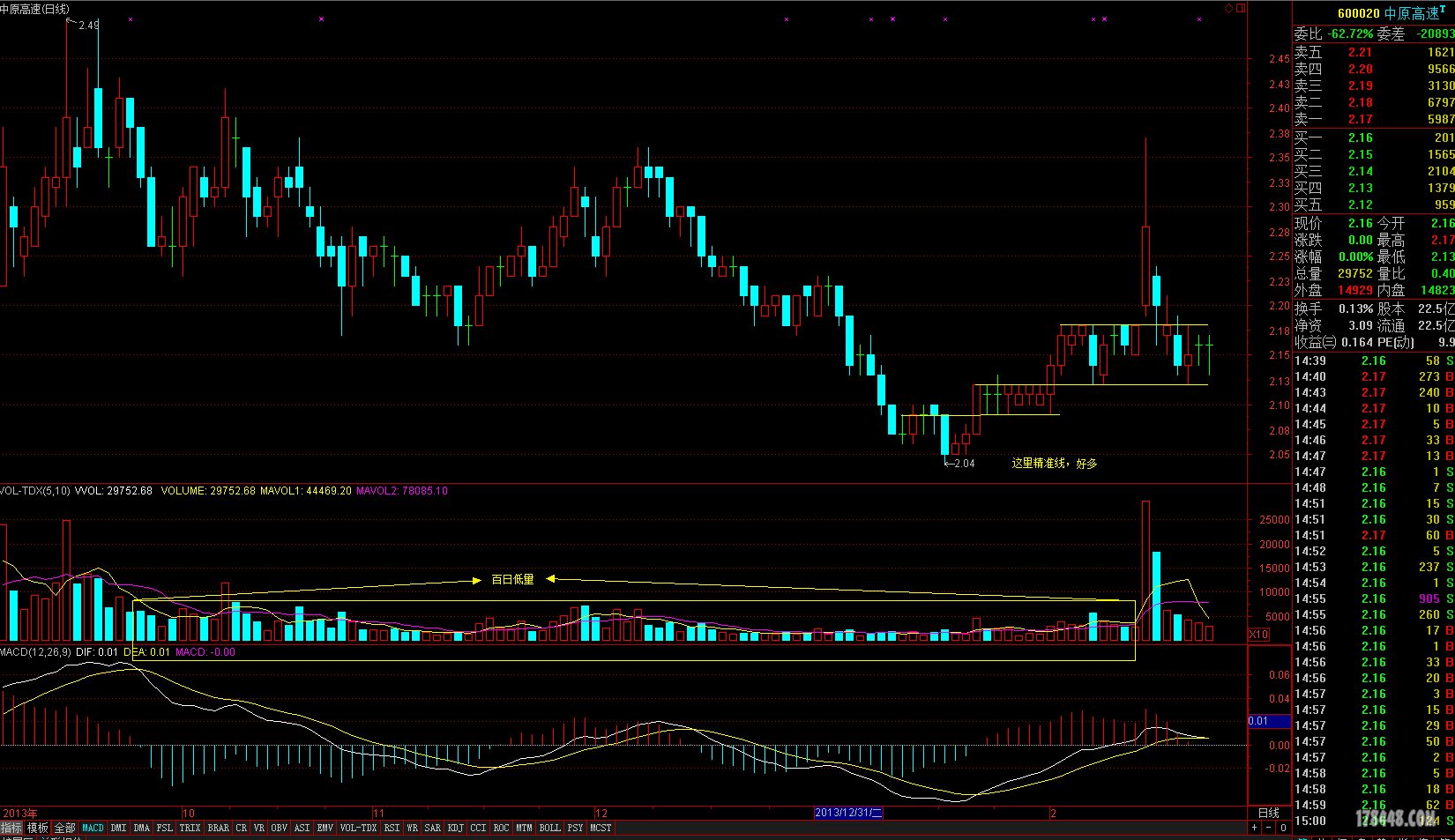Click the MACD(12,26,9) indicator label
This screenshot has height=840, width=1455.
point(35,652)
